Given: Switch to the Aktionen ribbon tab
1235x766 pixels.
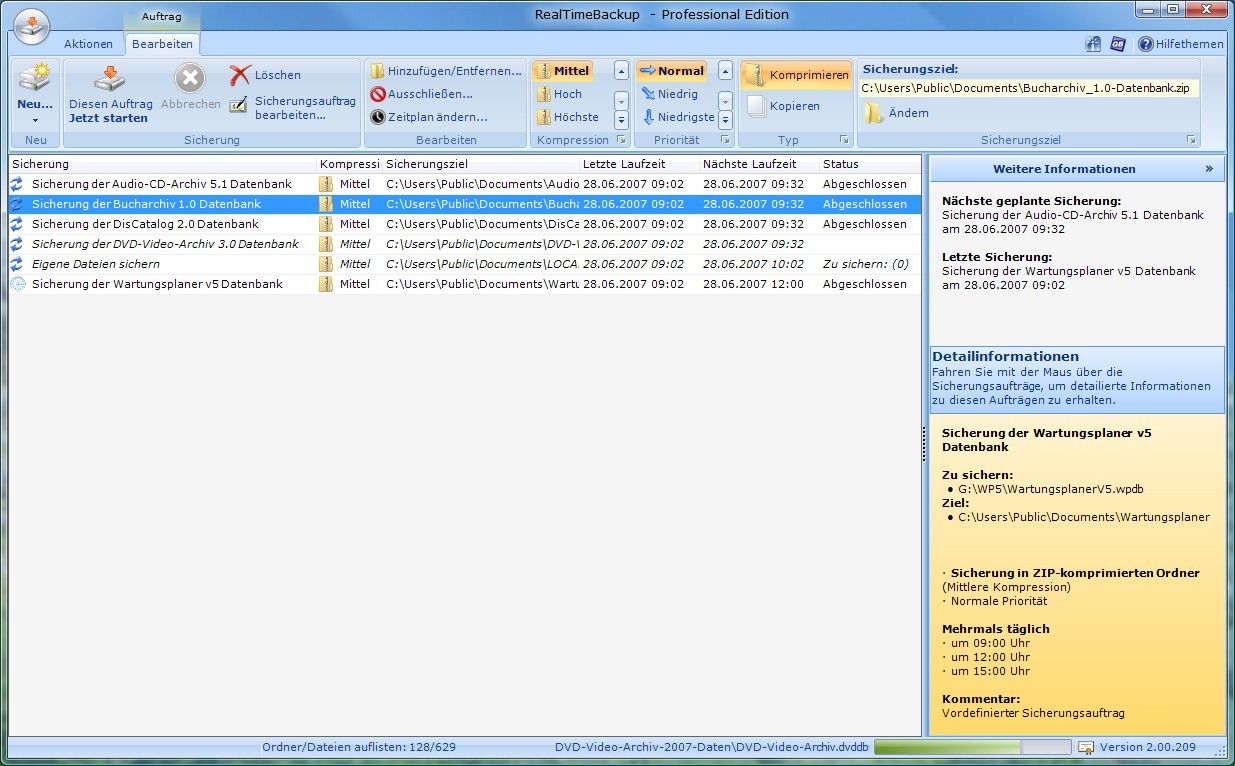Looking at the screenshot, I should point(89,44).
